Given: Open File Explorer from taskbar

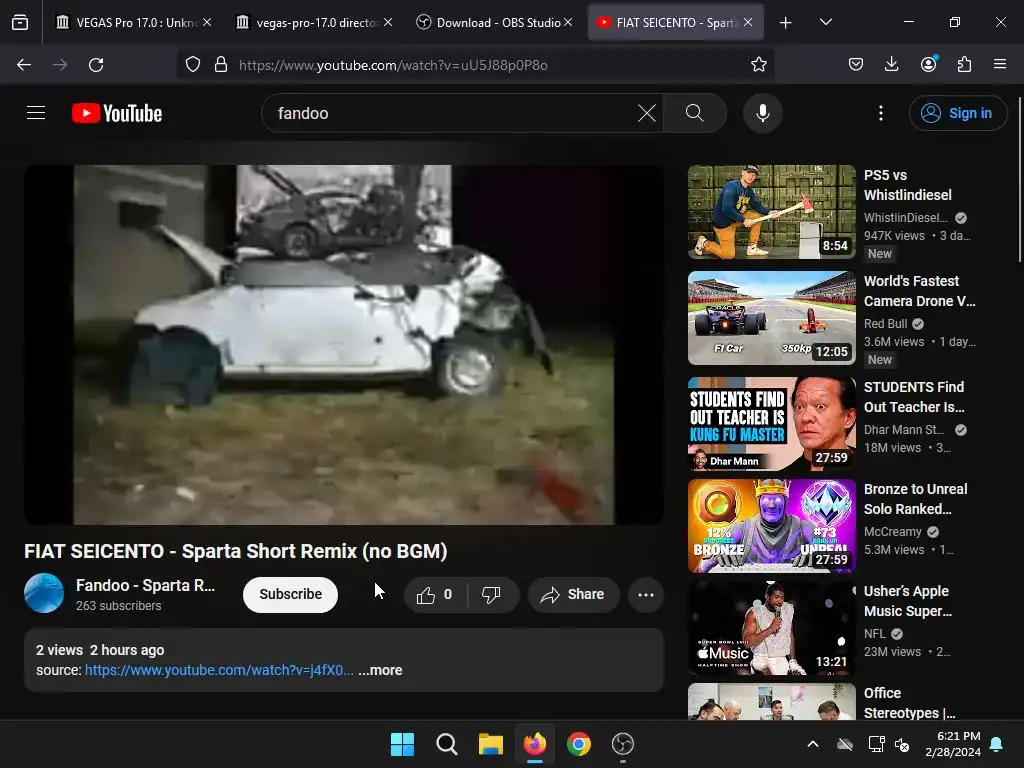Looking at the screenshot, I should (x=490, y=744).
